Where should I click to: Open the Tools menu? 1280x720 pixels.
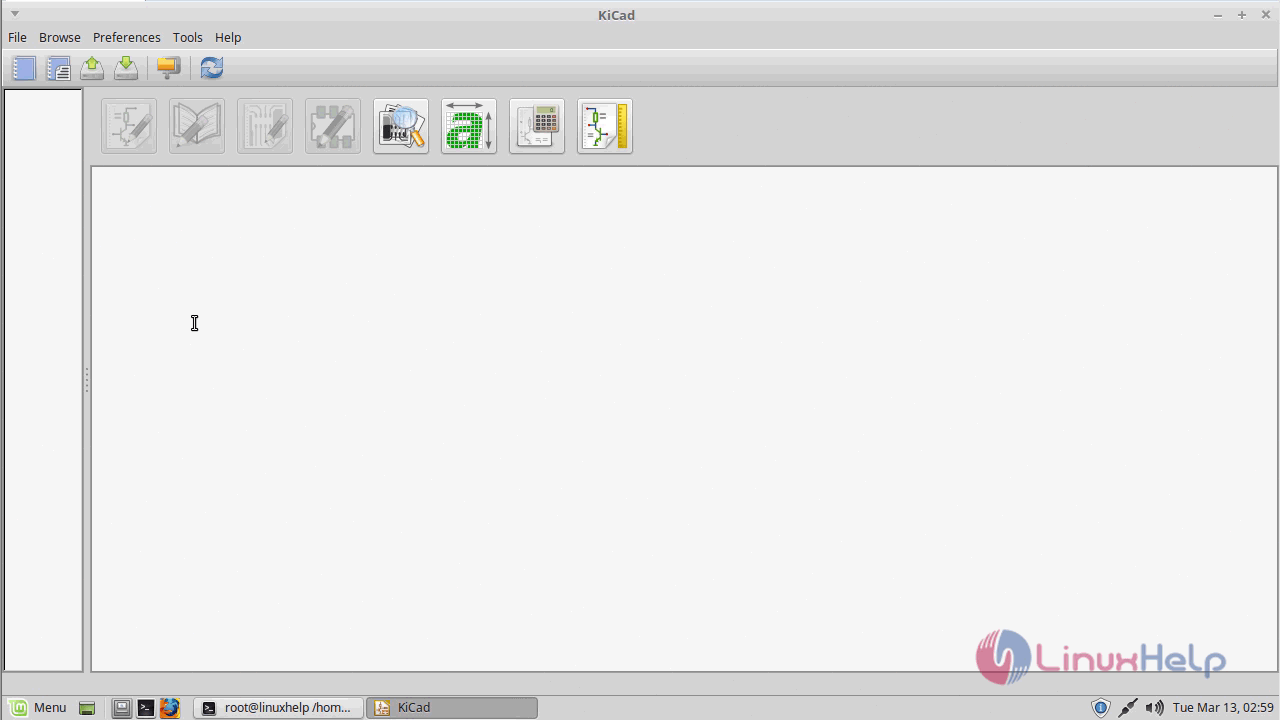coord(187,37)
